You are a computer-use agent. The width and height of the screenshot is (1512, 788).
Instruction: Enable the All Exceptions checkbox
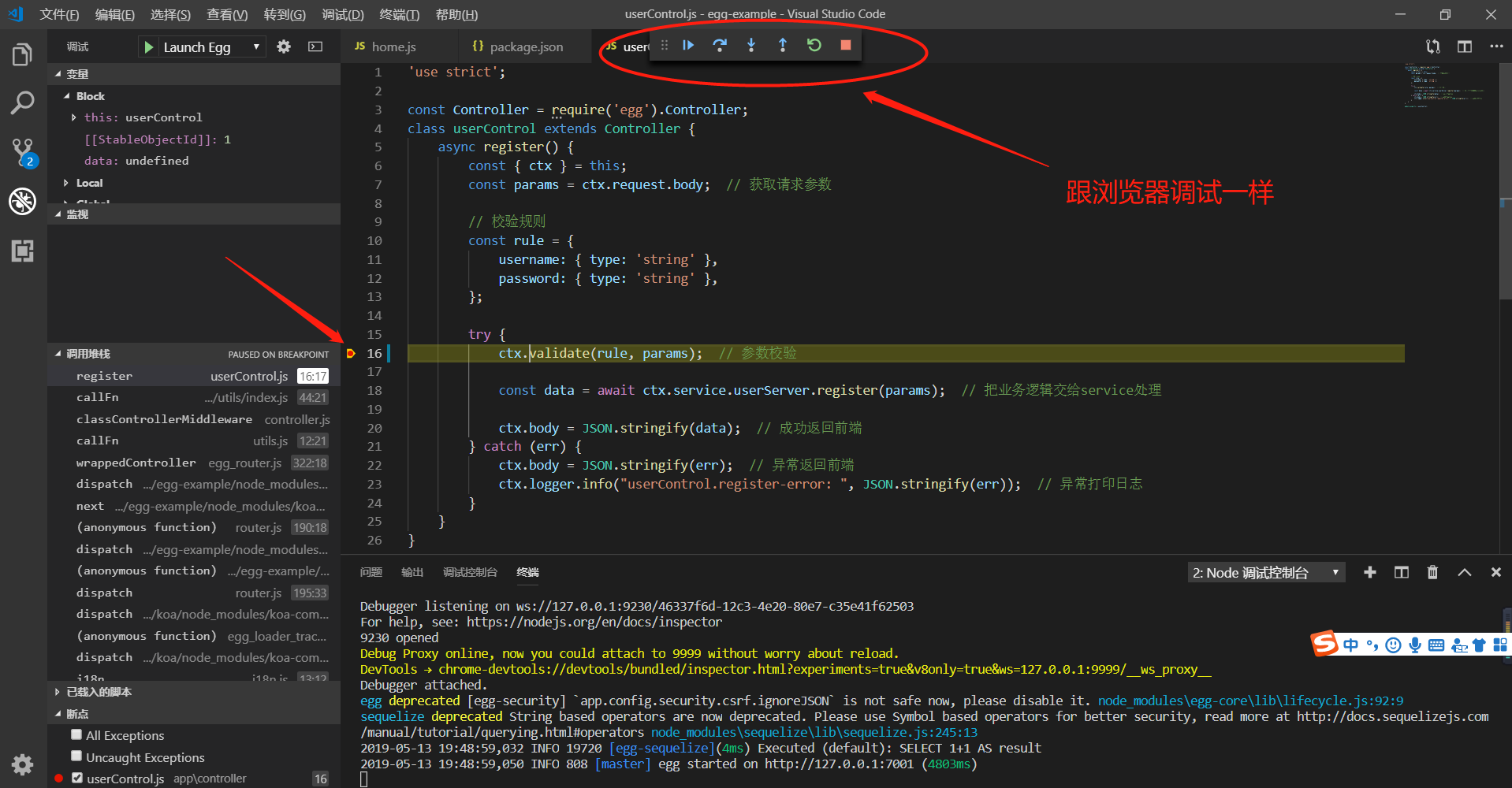click(76, 734)
